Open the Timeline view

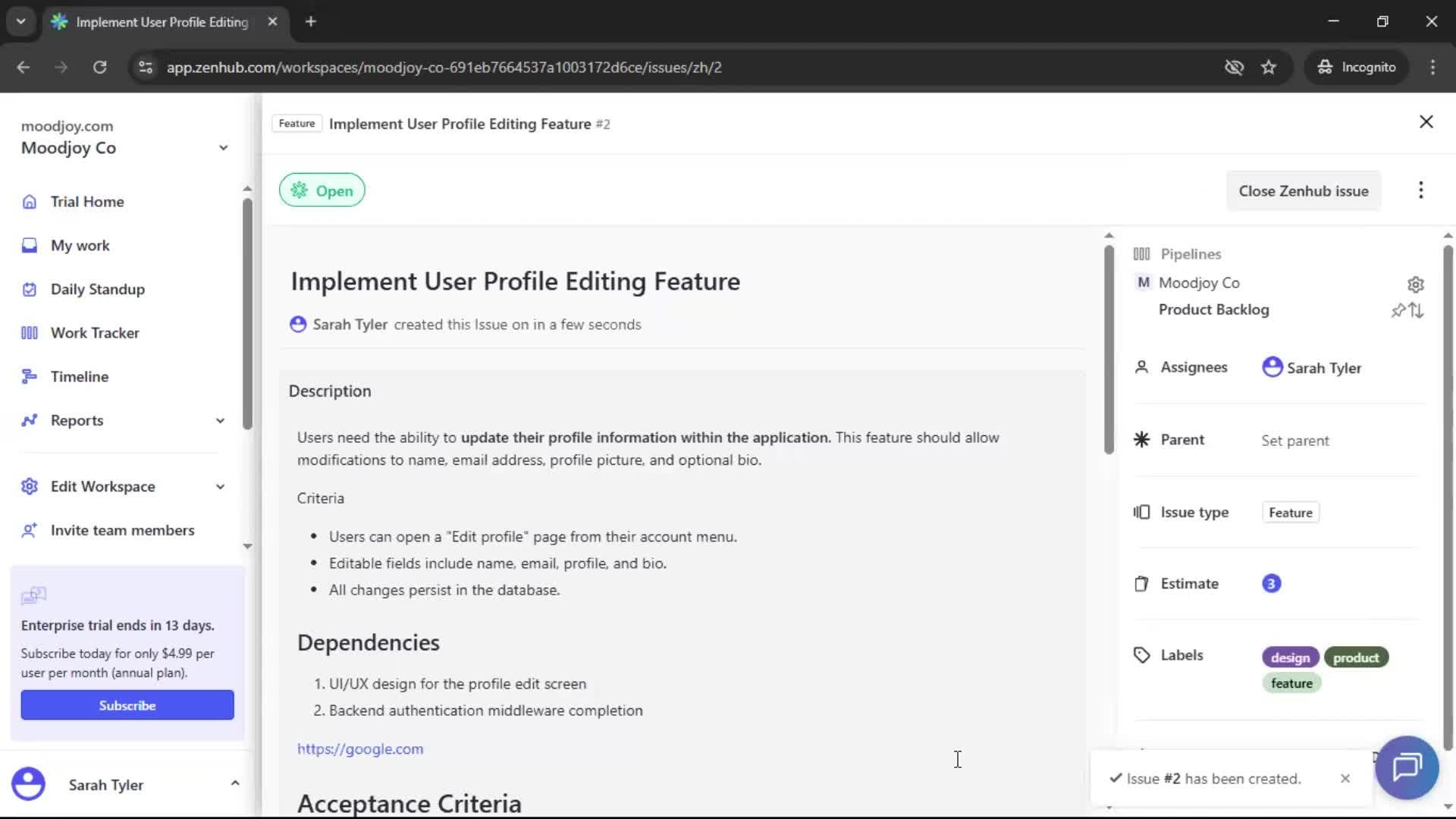click(x=78, y=375)
